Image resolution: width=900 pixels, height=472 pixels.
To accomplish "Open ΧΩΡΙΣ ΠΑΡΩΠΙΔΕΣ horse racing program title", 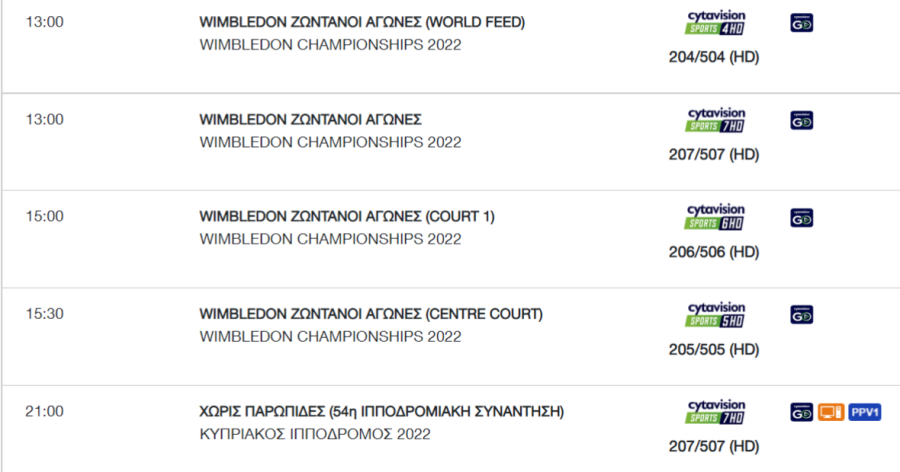I will (382, 412).
